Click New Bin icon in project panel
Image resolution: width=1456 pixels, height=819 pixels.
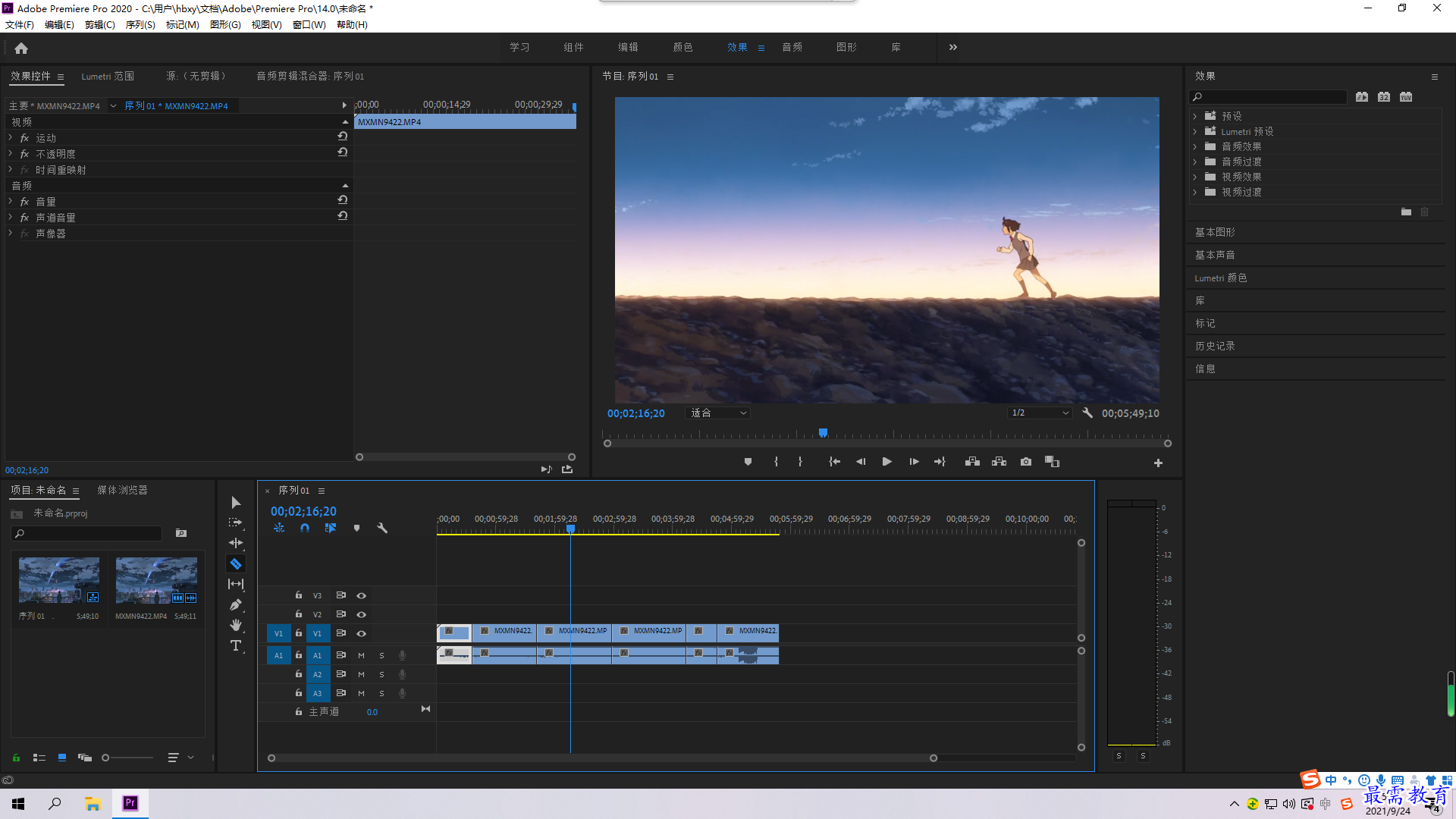(181, 534)
